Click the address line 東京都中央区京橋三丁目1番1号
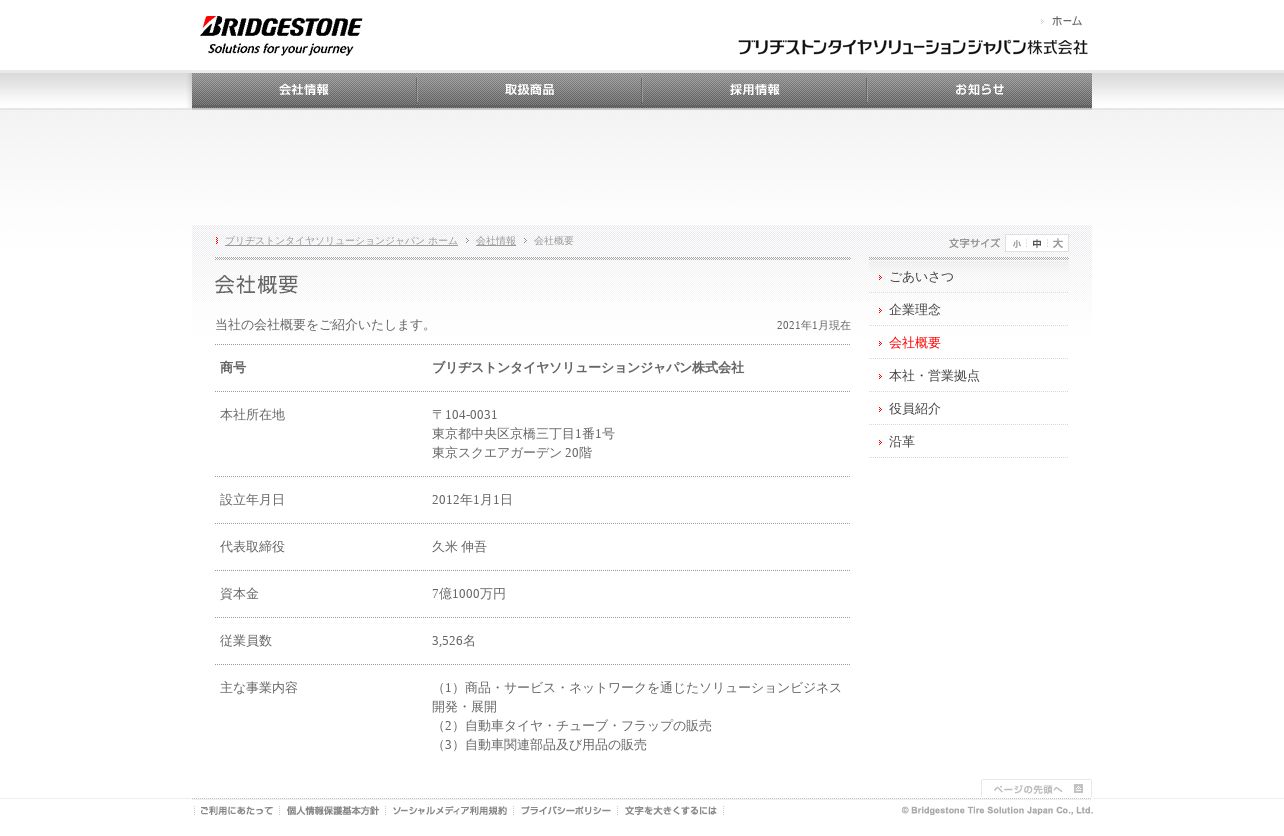 click(x=523, y=434)
